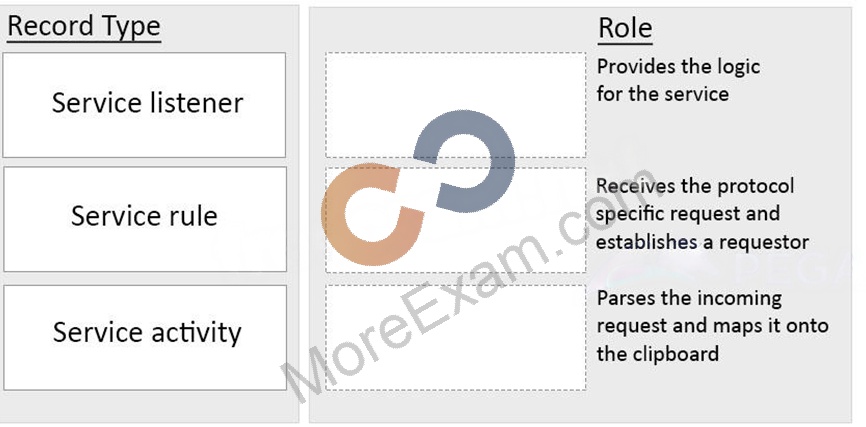Click the Parses the incoming request description
The height and width of the screenshot is (427, 866).
712,325
